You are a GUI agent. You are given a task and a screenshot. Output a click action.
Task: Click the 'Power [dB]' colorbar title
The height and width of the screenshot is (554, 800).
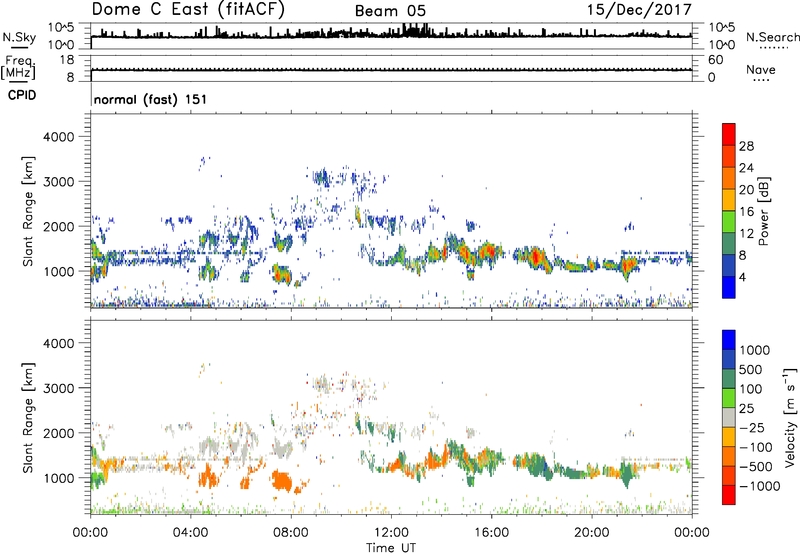tap(763, 211)
